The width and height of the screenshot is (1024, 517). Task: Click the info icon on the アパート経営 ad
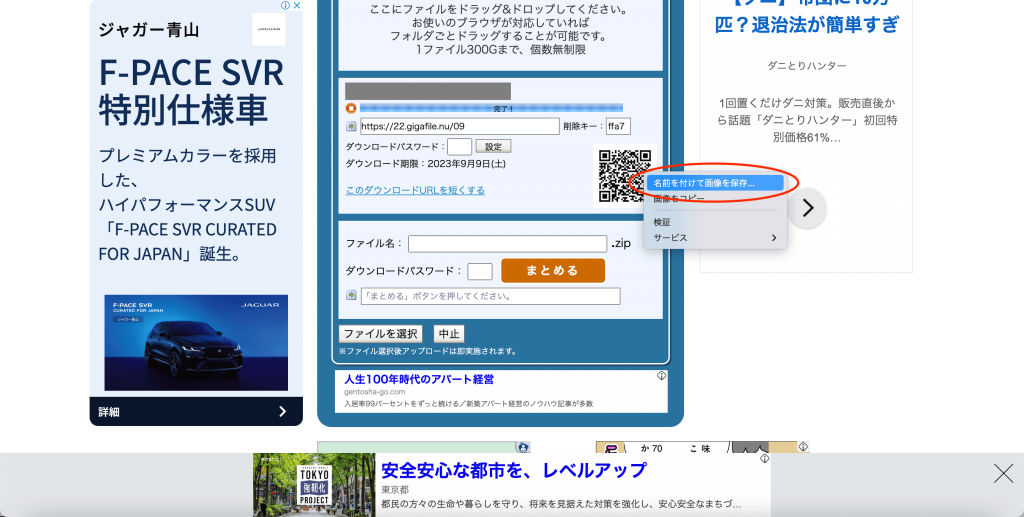[662, 375]
